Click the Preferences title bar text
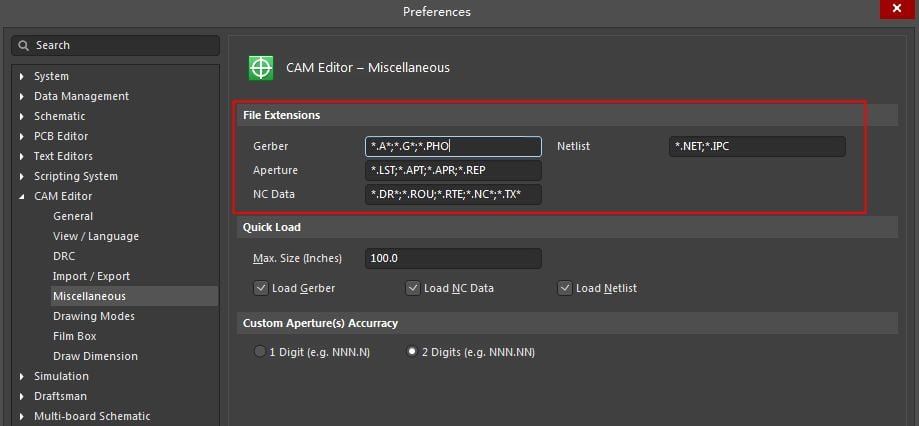Viewport: 919px width, 426px height. point(437,12)
